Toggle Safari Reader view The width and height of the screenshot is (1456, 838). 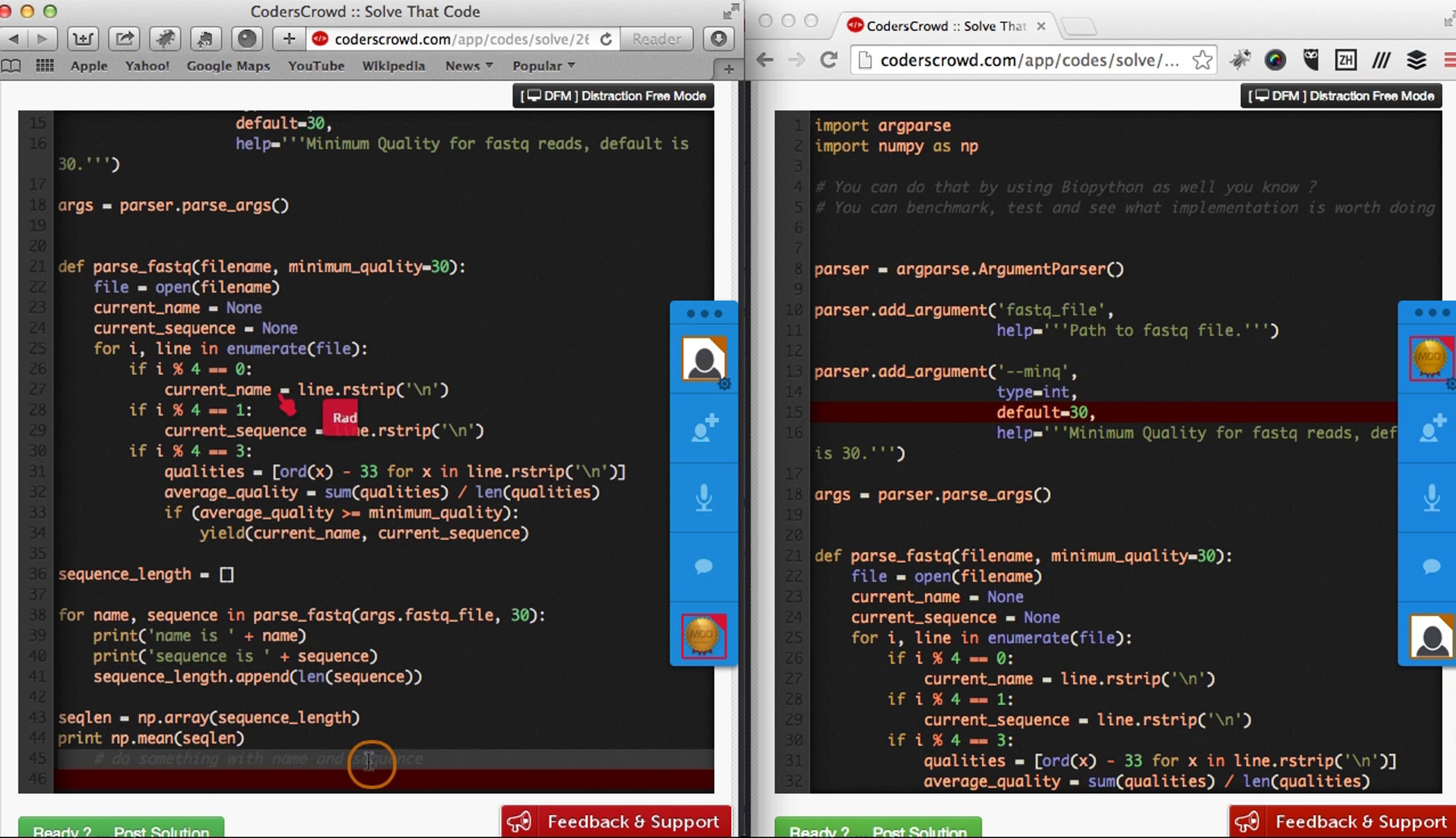(656, 39)
